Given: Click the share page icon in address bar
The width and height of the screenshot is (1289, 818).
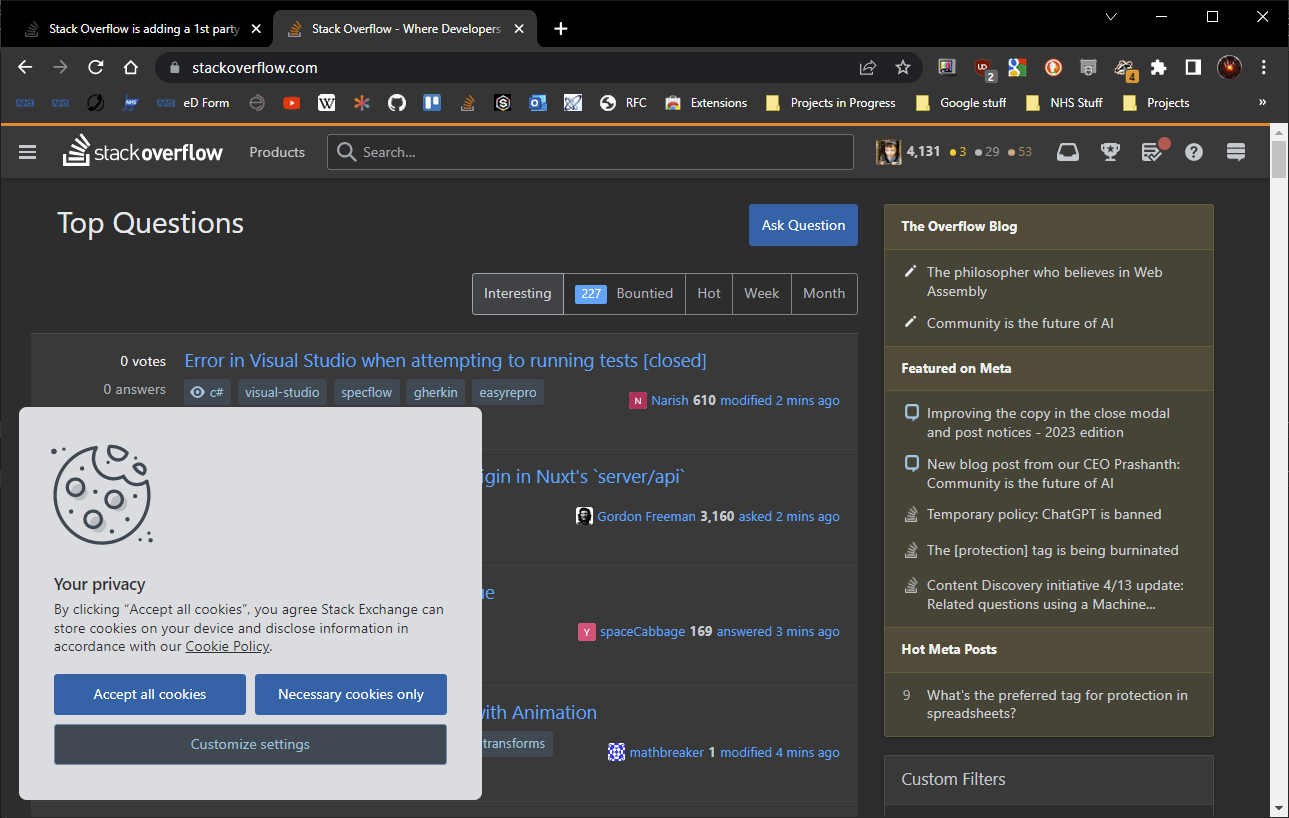Looking at the screenshot, I should tap(868, 67).
